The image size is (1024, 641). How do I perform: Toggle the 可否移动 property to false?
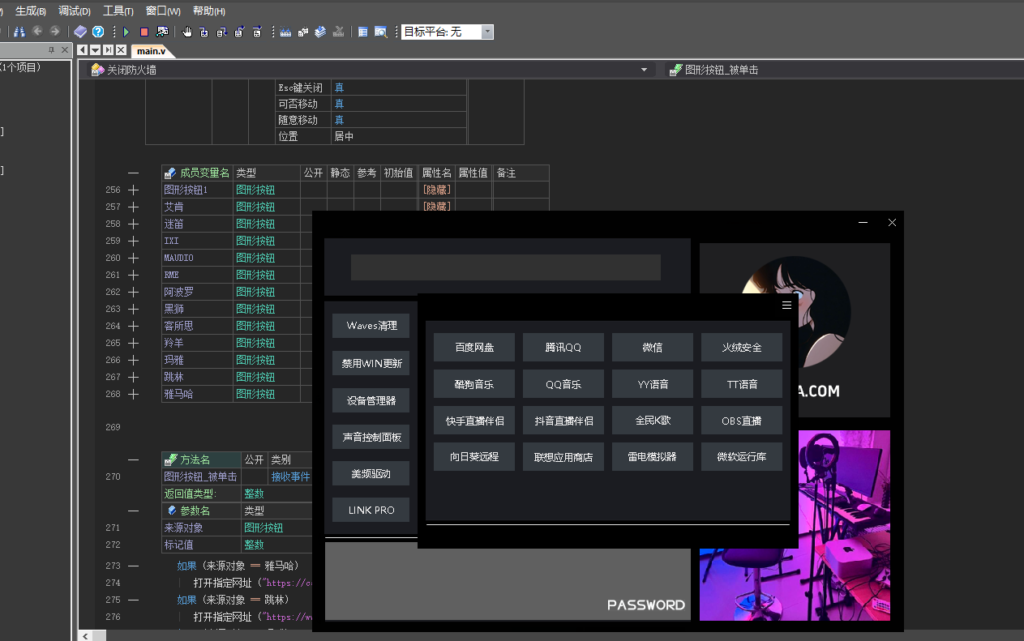[x=338, y=103]
